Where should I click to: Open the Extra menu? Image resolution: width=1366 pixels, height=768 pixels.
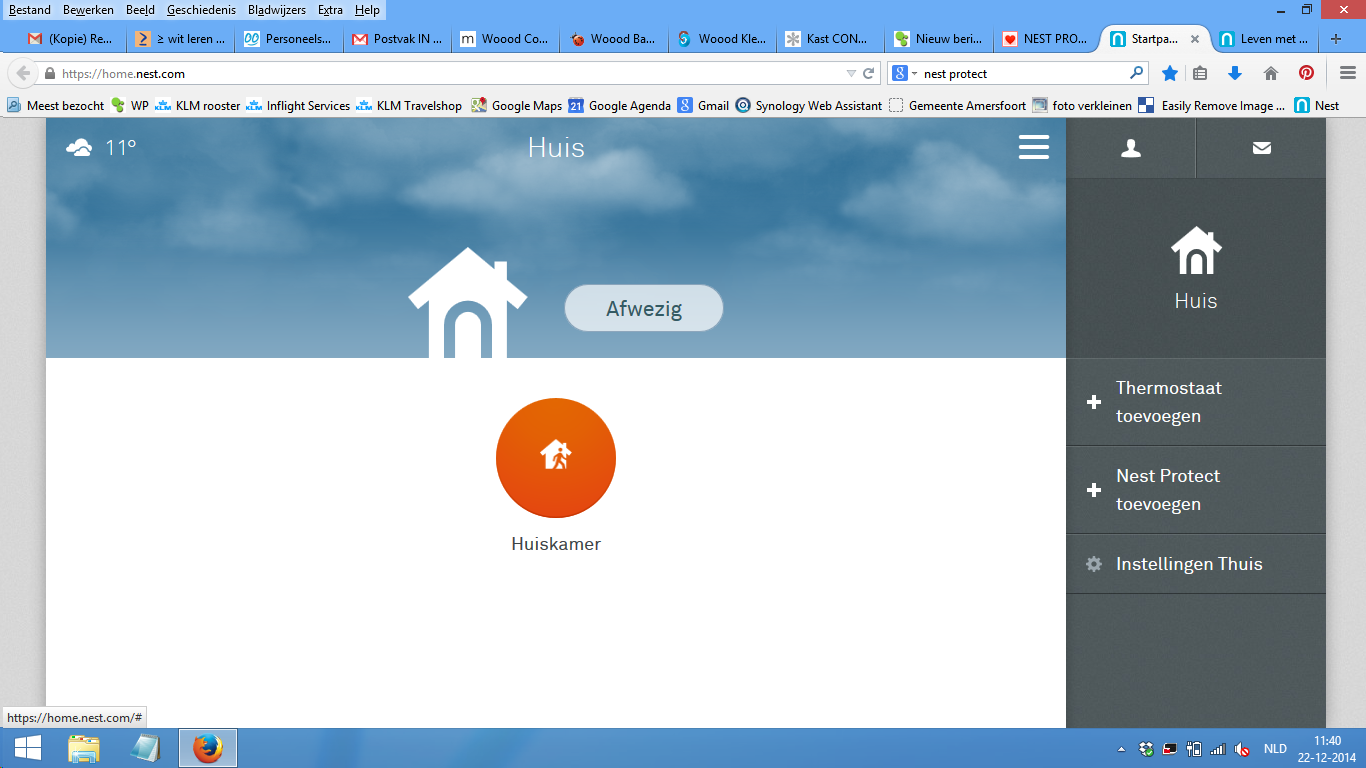pyautogui.click(x=330, y=10)
